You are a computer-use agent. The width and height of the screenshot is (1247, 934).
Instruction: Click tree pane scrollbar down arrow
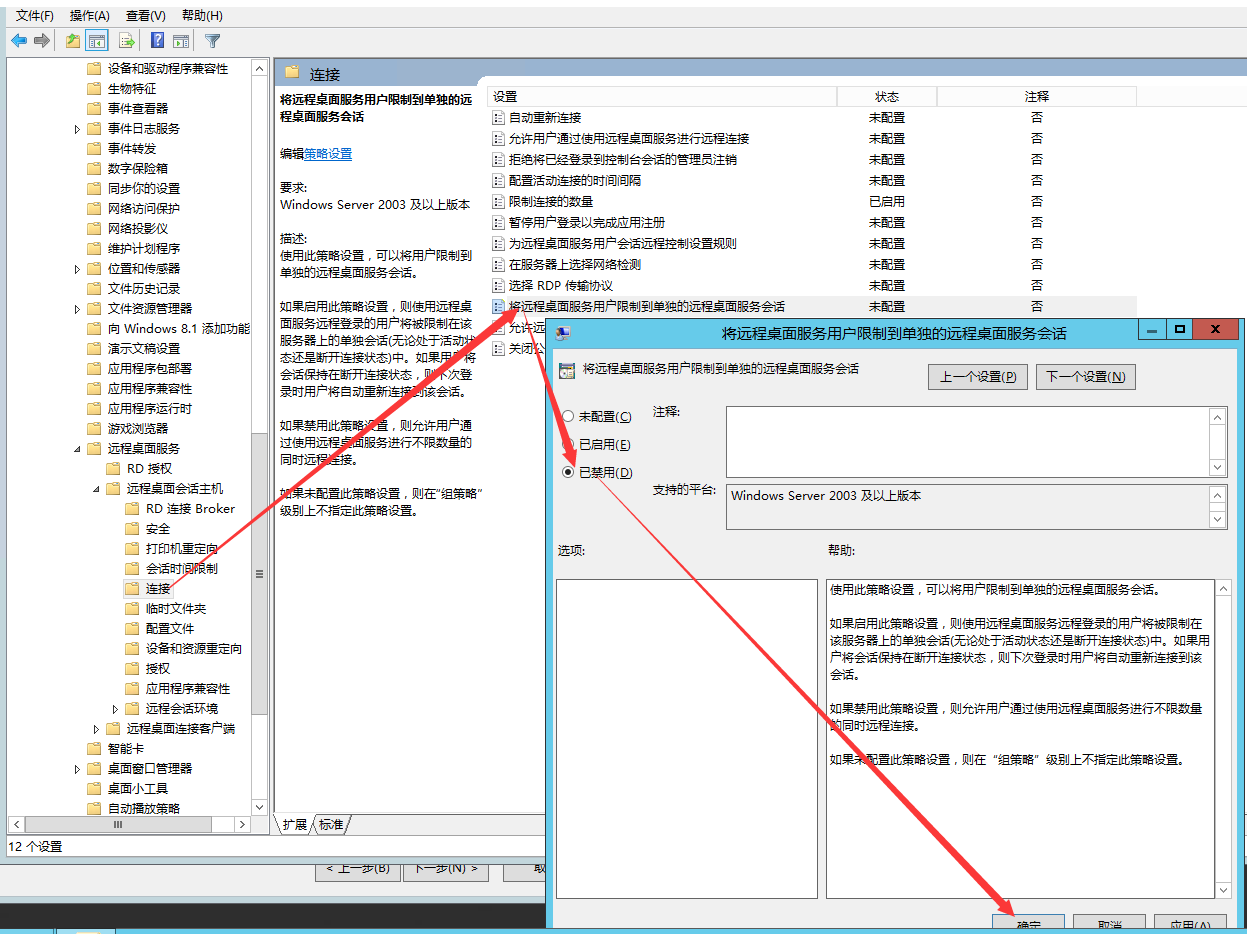[260, 807]
